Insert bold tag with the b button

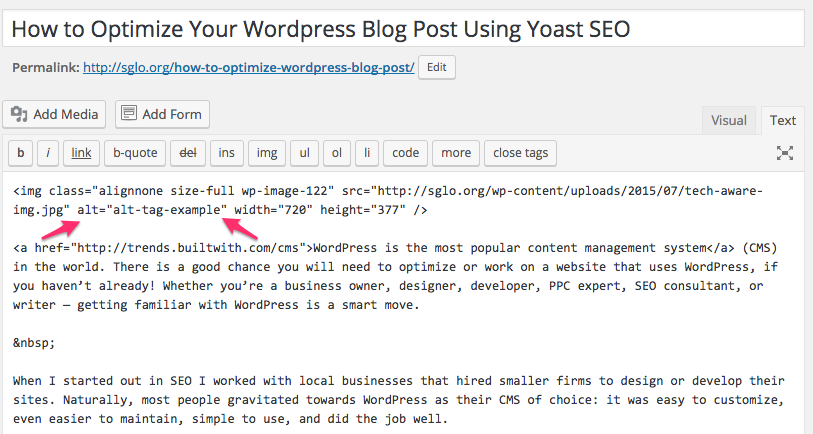21,153
